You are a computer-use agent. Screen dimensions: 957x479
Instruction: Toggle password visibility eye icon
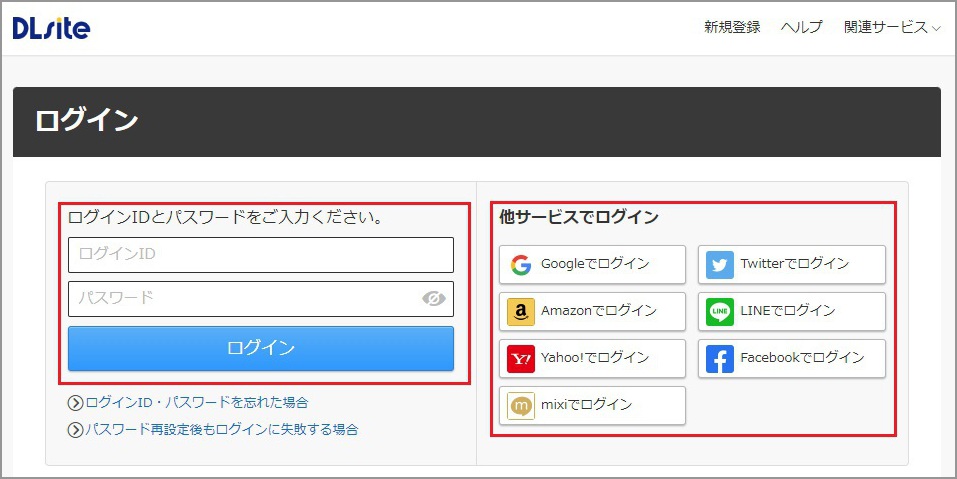(x=434, y=298)
